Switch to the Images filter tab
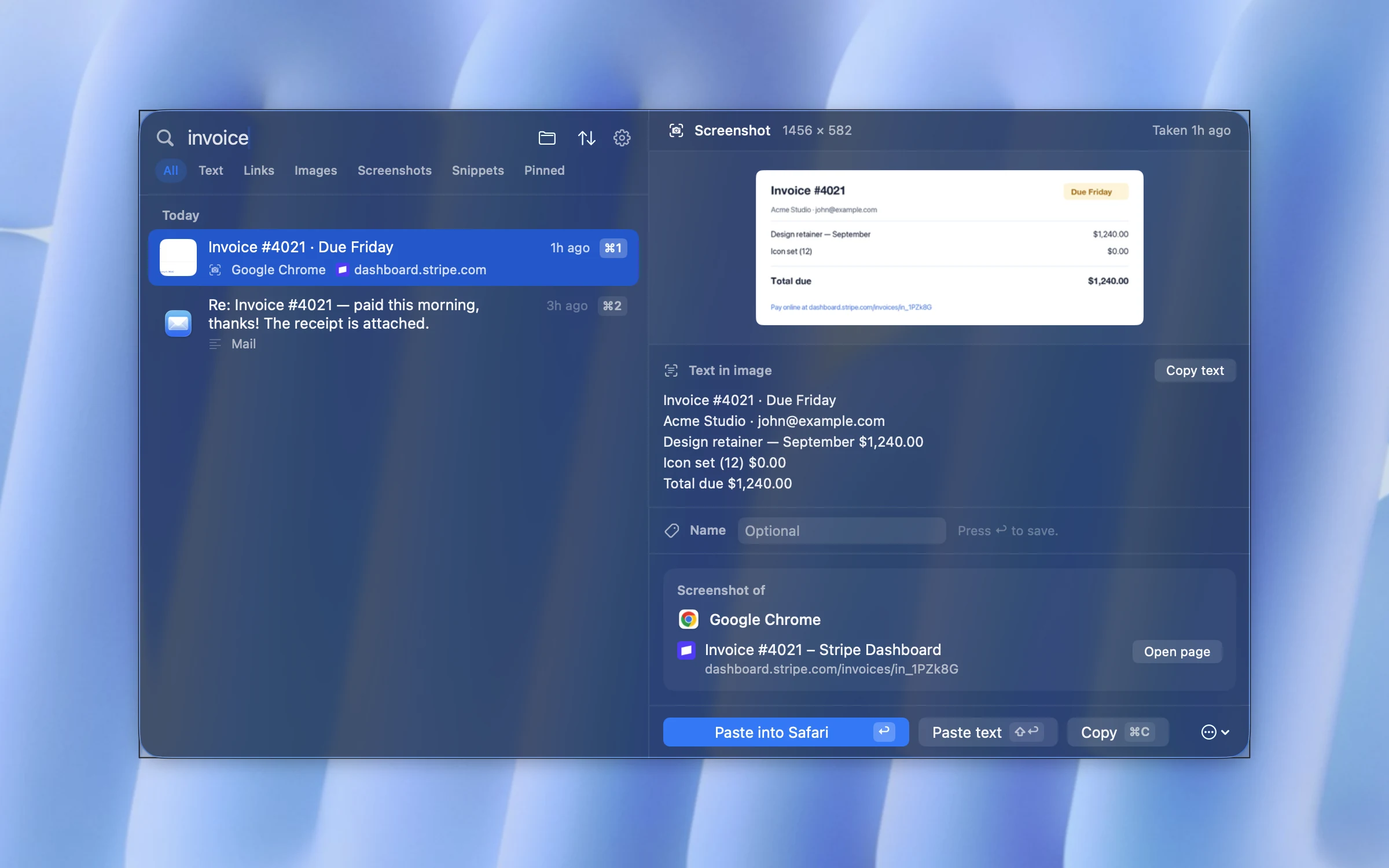 (x=315, y=170)
